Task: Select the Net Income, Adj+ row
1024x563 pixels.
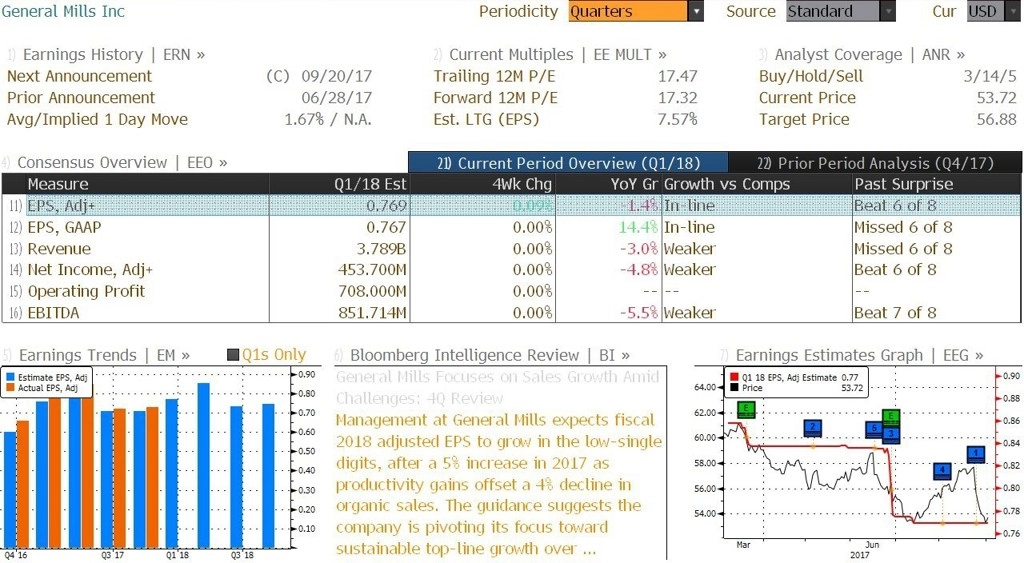Action: point(511,270)
